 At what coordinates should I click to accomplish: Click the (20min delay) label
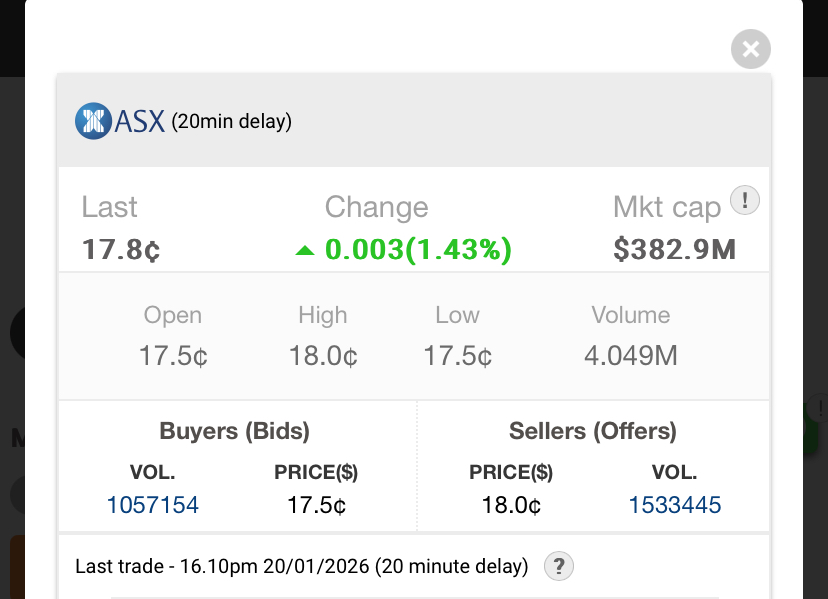point(231,122)
